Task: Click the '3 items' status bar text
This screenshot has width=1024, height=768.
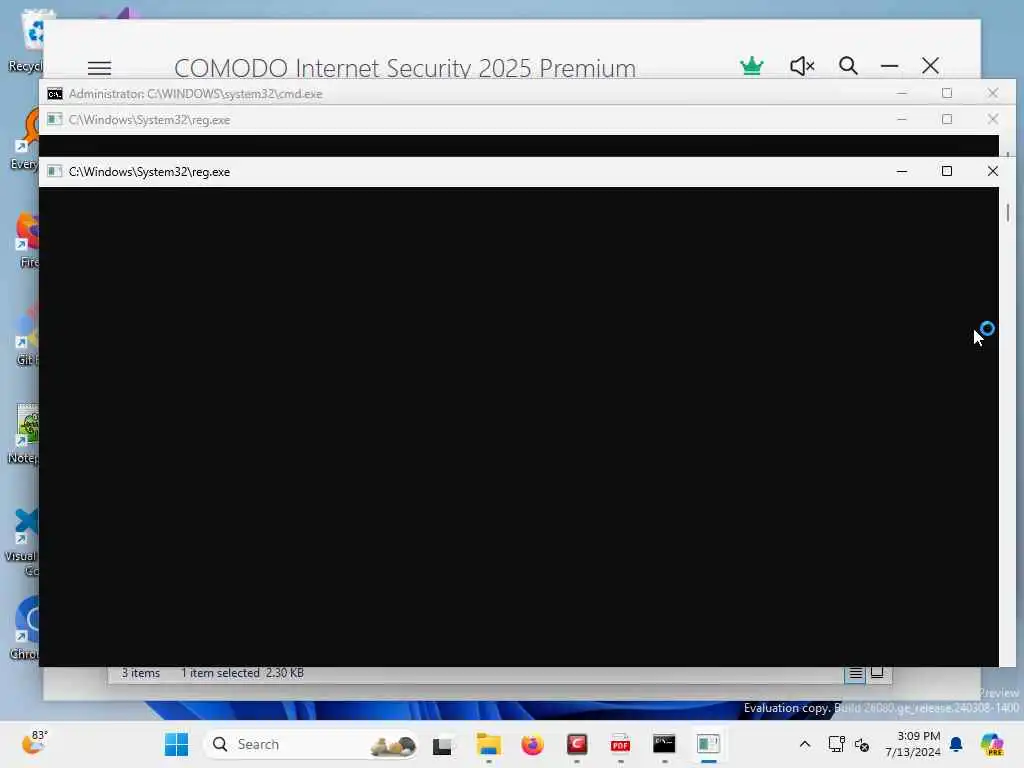Action: (x=140, y=673)
